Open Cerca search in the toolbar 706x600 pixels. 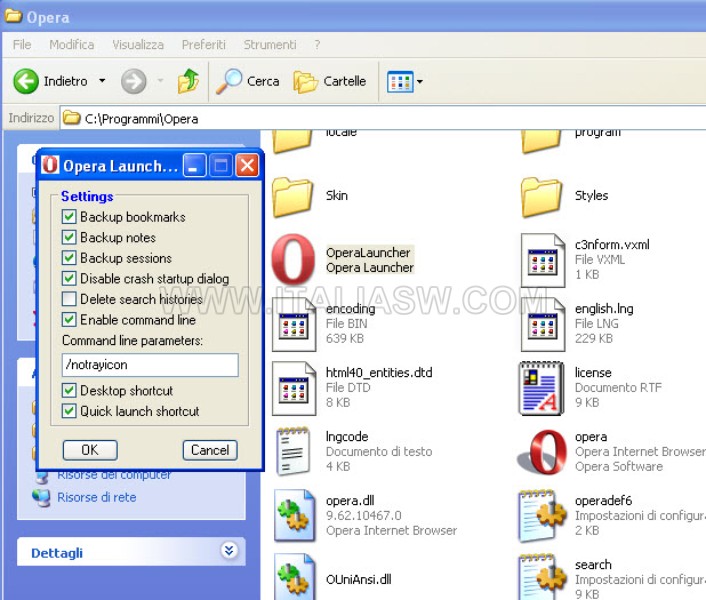pos(247,81)
